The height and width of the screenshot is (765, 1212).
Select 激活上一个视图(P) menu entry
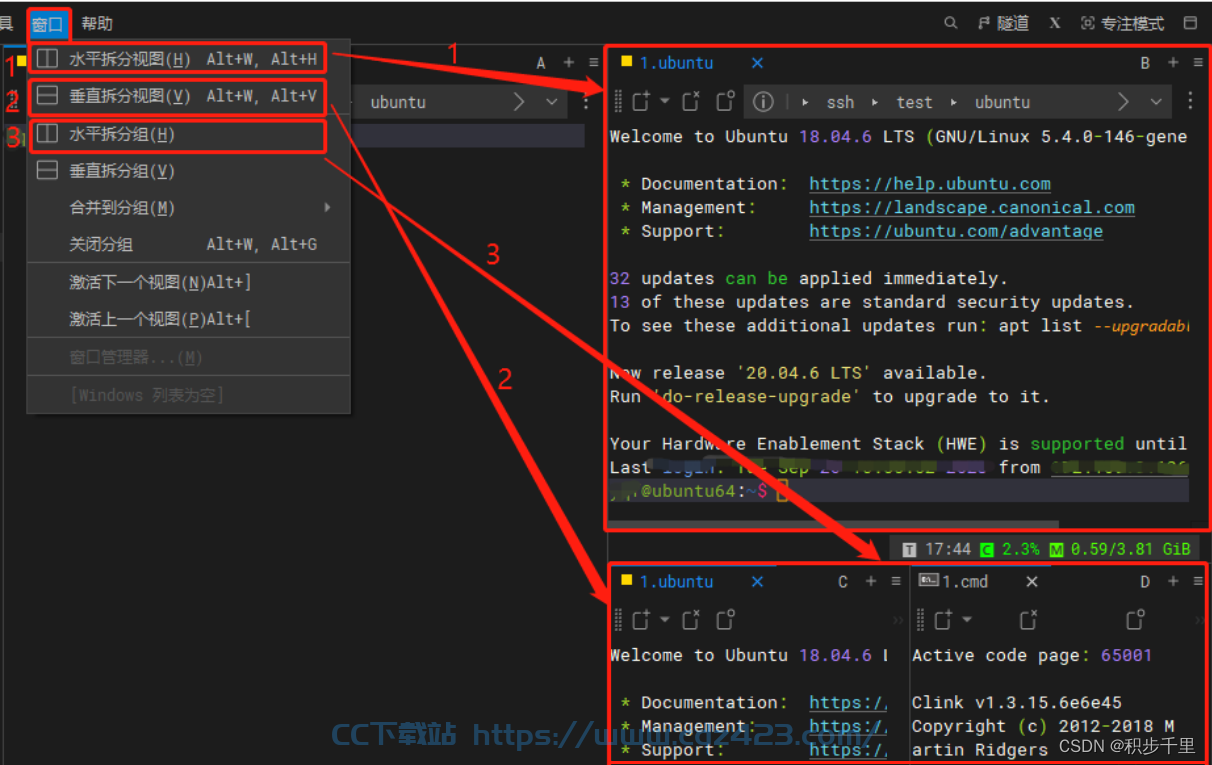point(188,320)
